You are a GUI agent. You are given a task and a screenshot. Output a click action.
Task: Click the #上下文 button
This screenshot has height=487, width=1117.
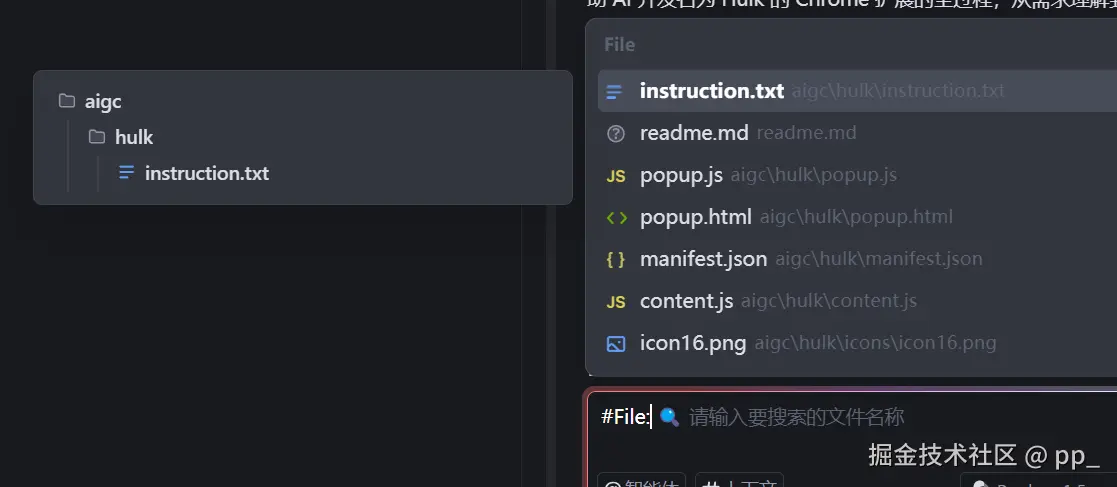tap(739, 481)
